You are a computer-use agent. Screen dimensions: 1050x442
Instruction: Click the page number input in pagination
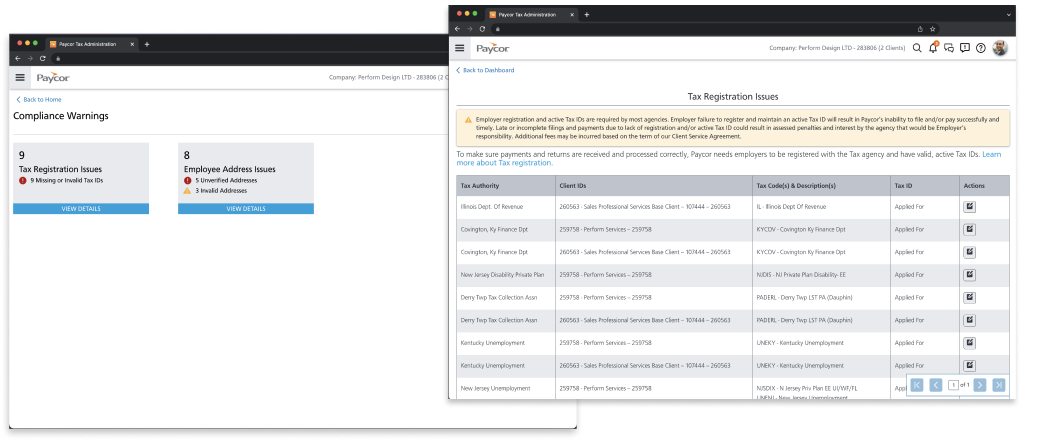pyautogui.click(x=953, y=385)
